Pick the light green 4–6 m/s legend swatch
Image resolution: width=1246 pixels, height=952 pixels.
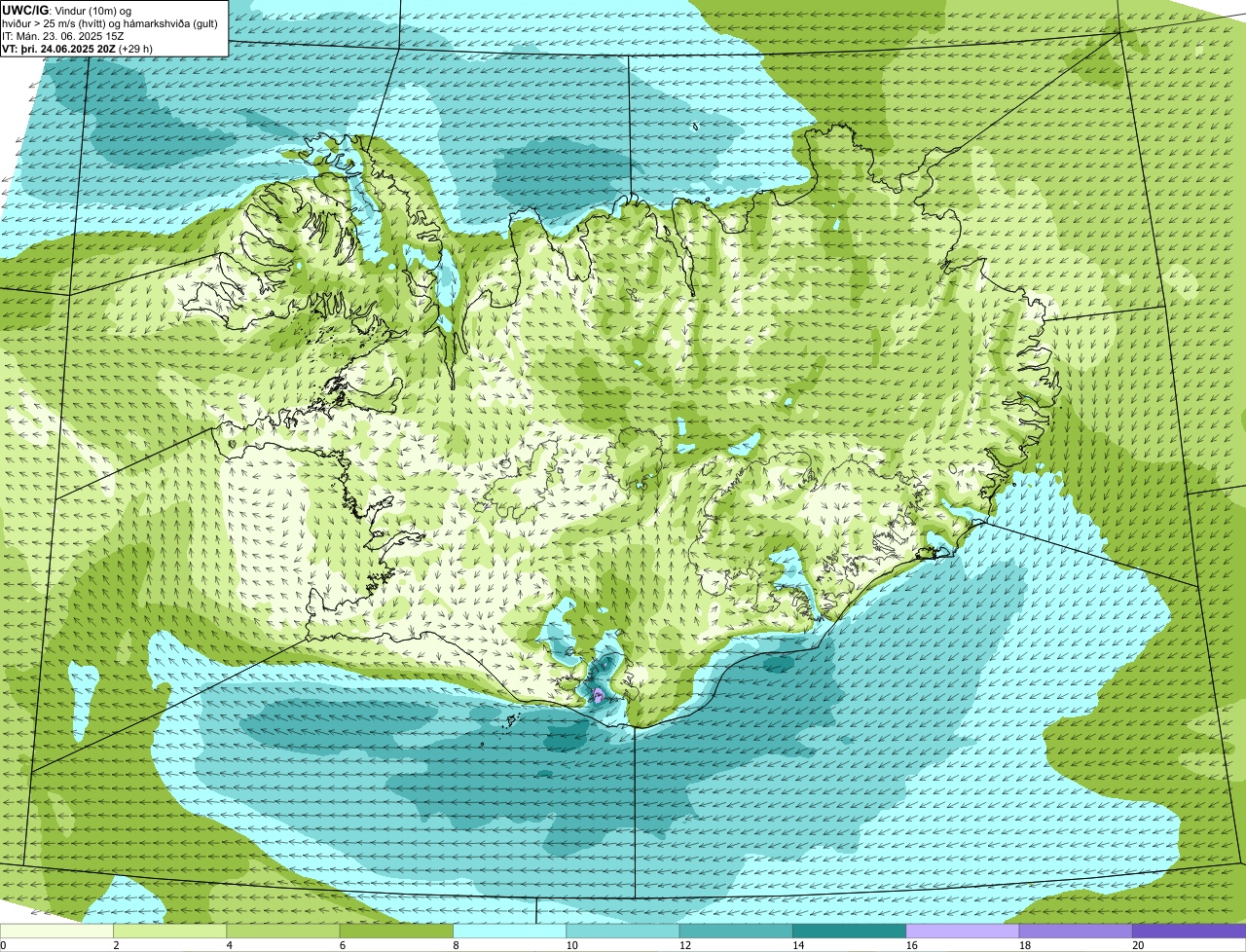tap(283, 931)
